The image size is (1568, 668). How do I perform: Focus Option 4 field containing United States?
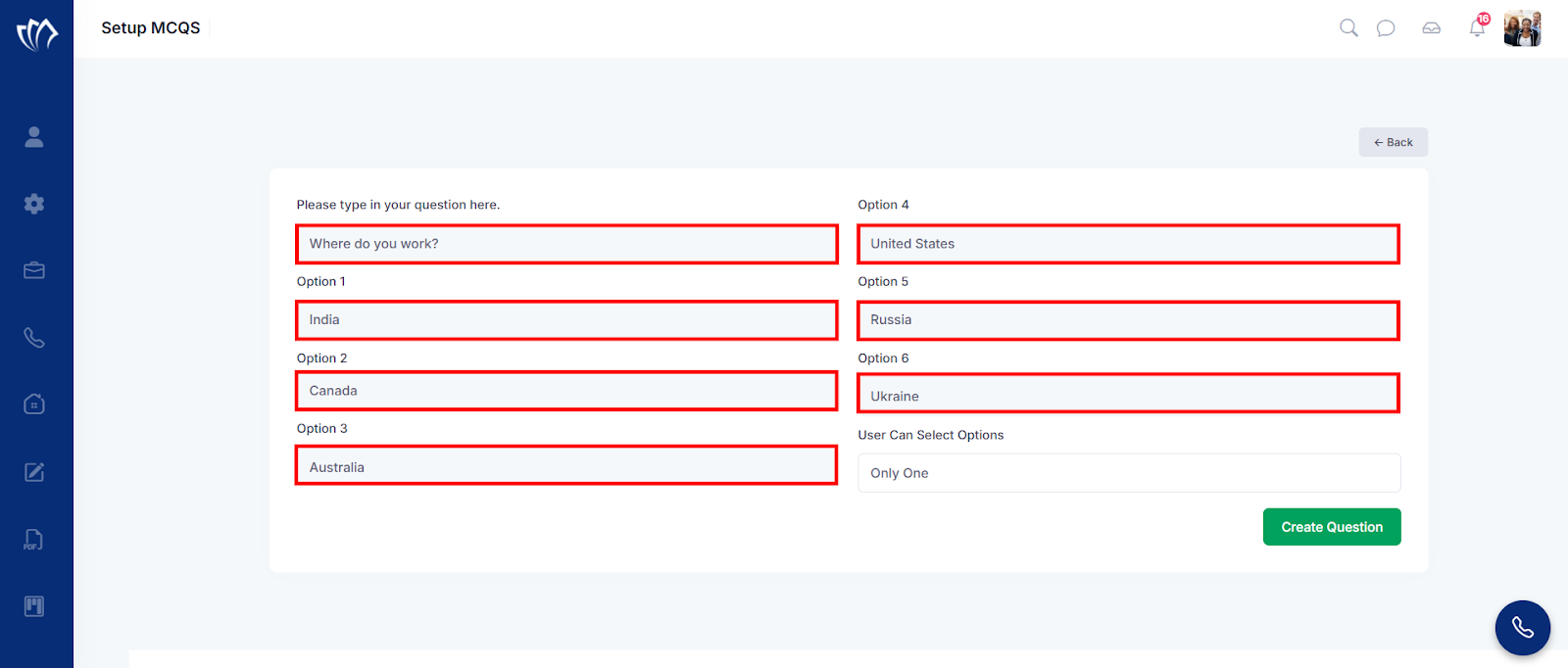(1129, 244)
